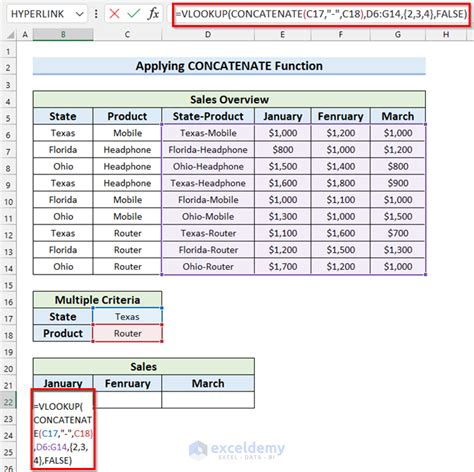The width and height of the screenshot is (474, 472).
Task: Select column G header
Action: point(398,34)
